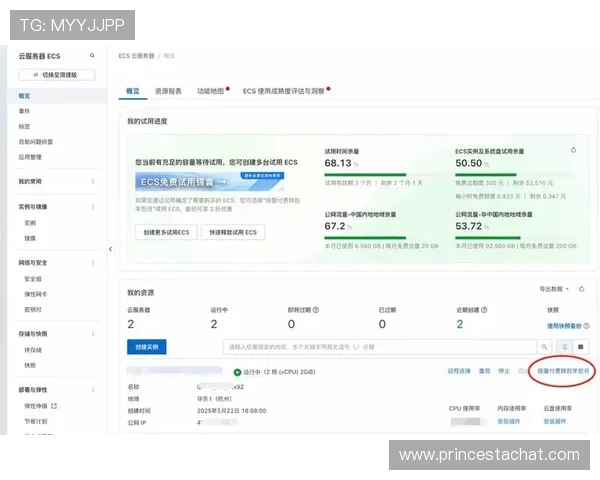Focus the resource search input field

pos(380,347)
